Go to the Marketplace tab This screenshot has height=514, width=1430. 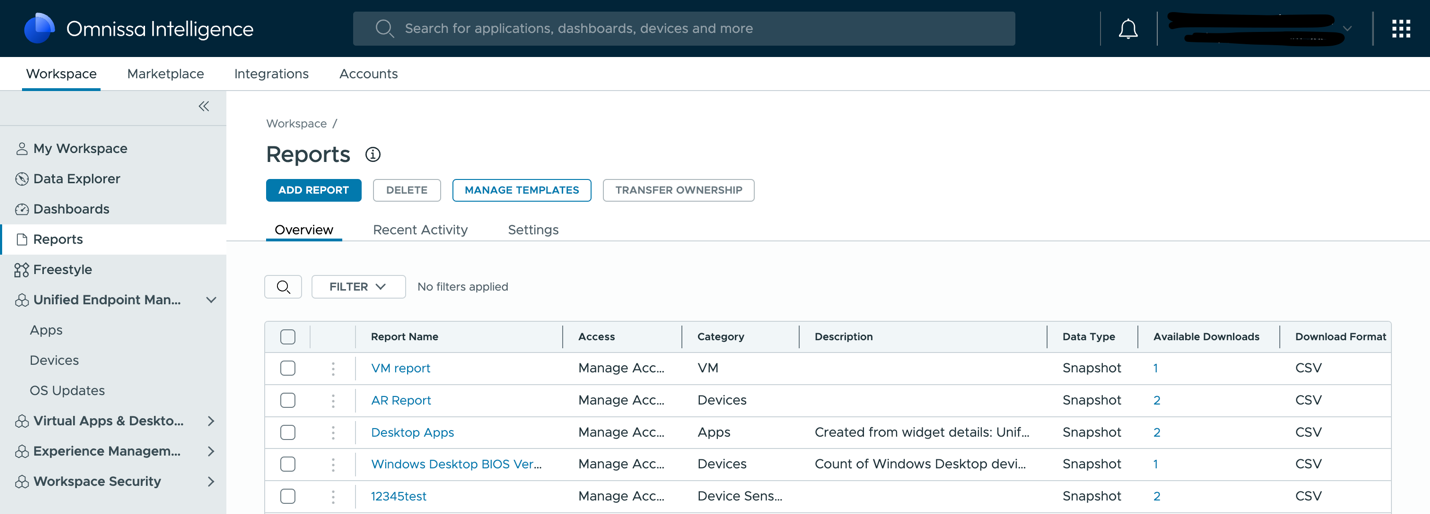point(165,74)
